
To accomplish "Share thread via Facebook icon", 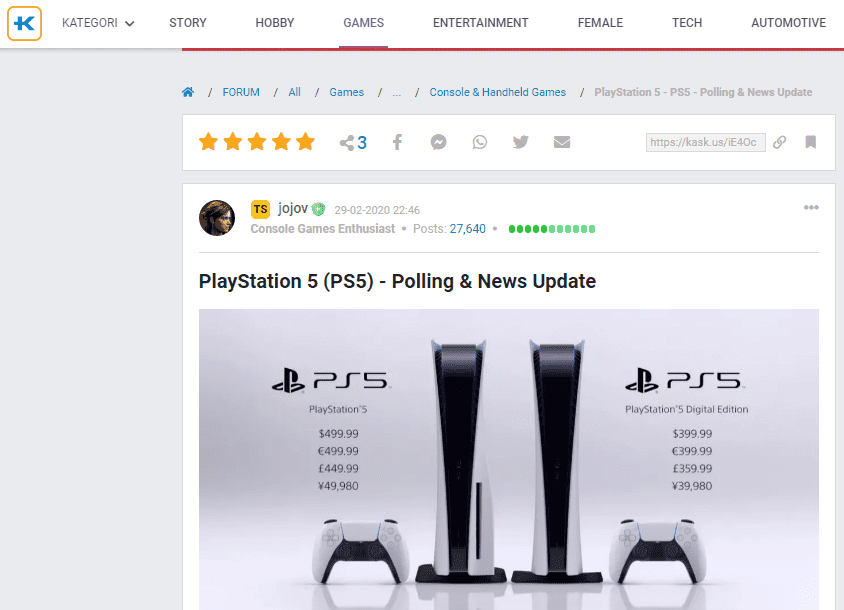I will pos(397,142).
